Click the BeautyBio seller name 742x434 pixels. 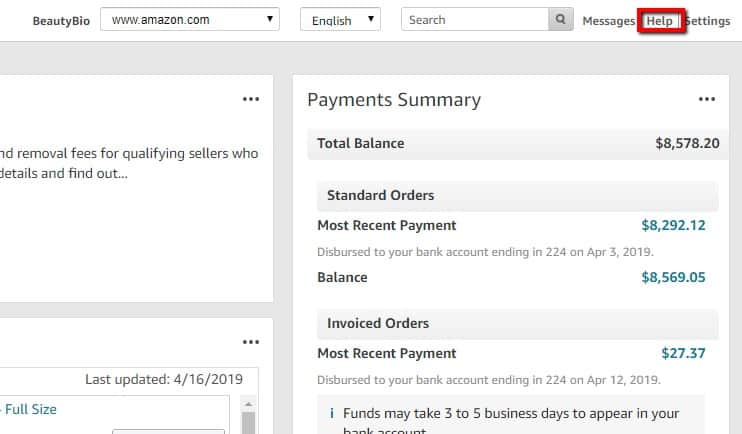tap(61, 21)
